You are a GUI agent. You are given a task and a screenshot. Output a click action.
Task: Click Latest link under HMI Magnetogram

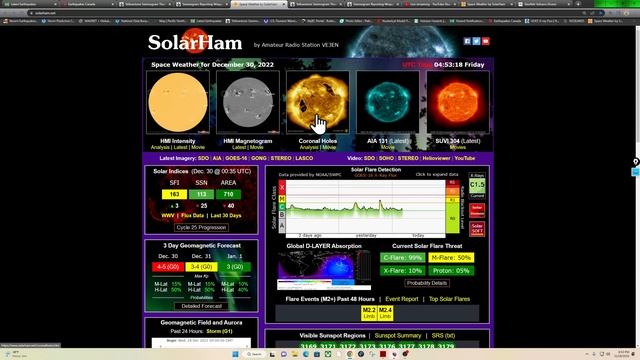pyautogui.click(x=239, y=147)
